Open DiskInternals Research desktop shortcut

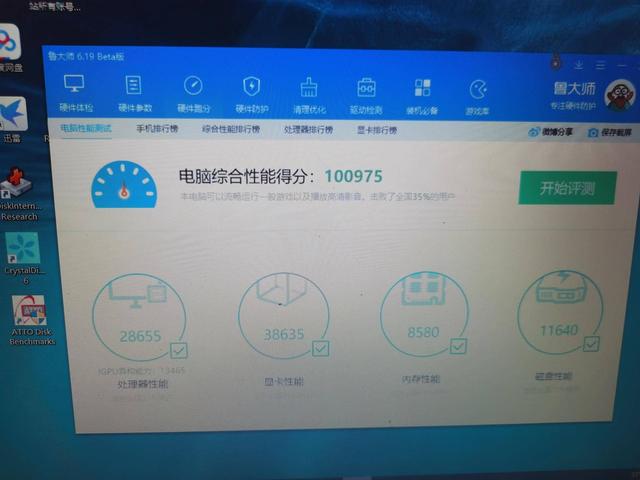click(x=17, y=195)
